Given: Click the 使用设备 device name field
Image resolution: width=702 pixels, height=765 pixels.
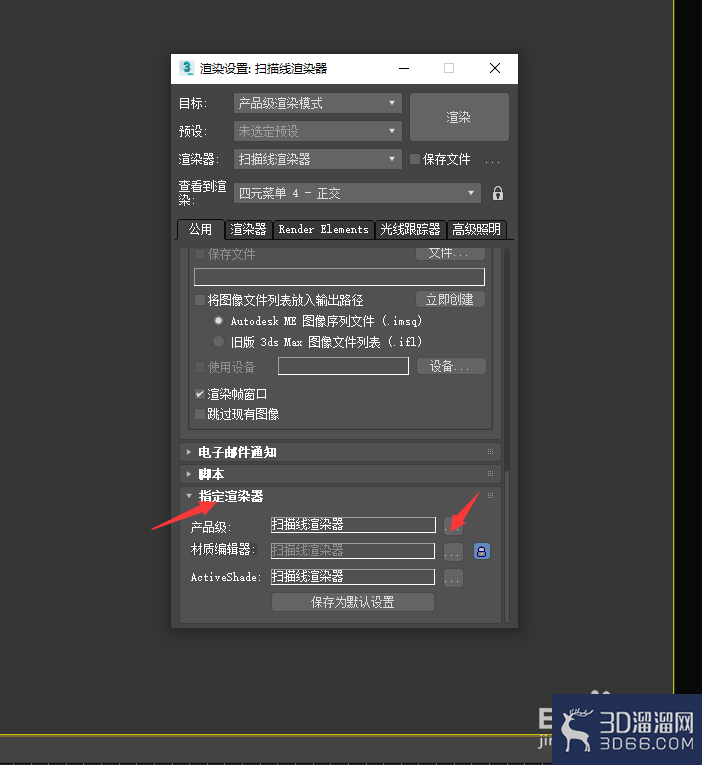Looking at the screenshot, I should tap(343, 366).
